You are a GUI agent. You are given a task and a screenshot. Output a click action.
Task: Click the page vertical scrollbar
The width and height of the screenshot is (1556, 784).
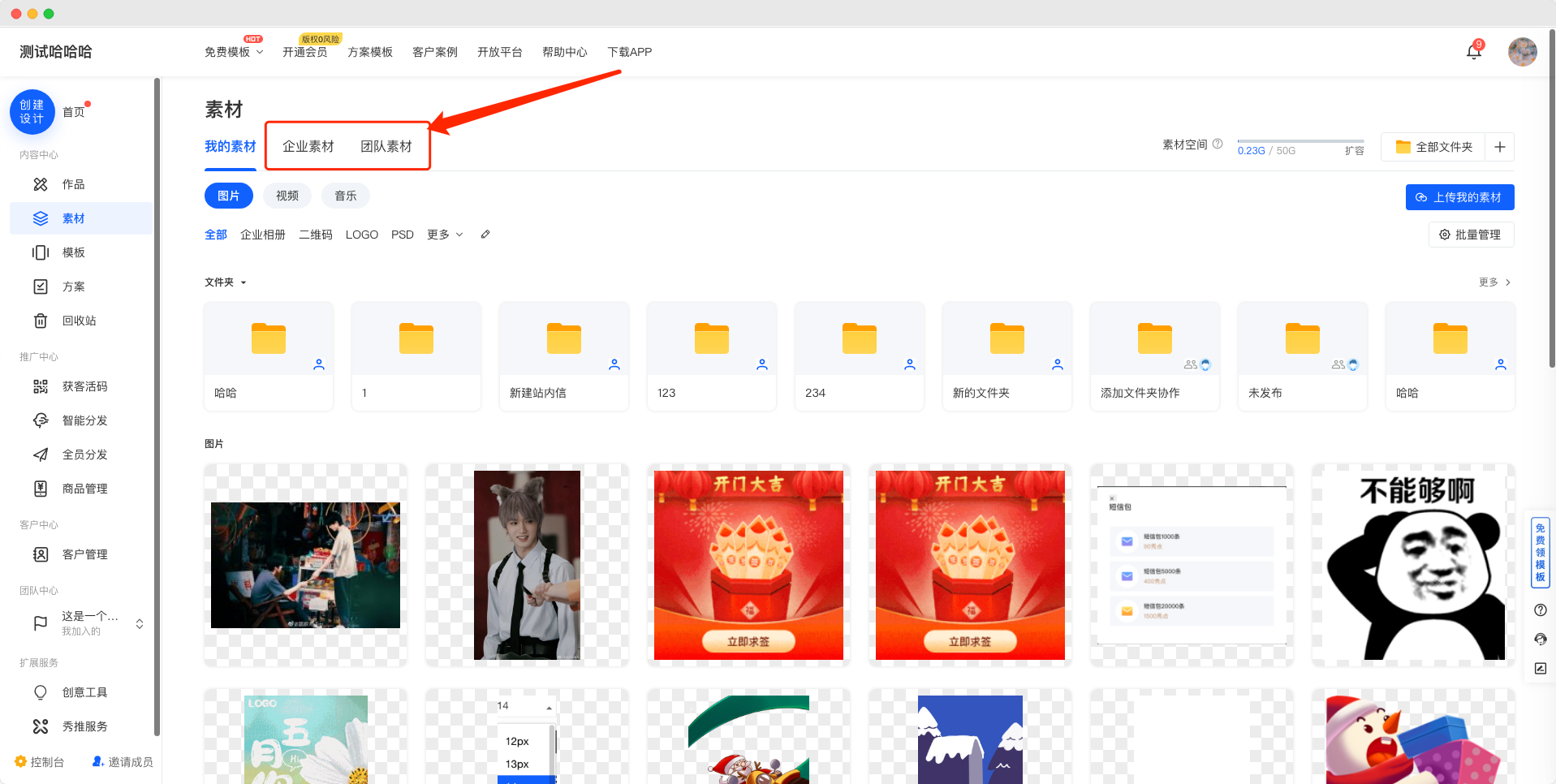(1552, 199)
